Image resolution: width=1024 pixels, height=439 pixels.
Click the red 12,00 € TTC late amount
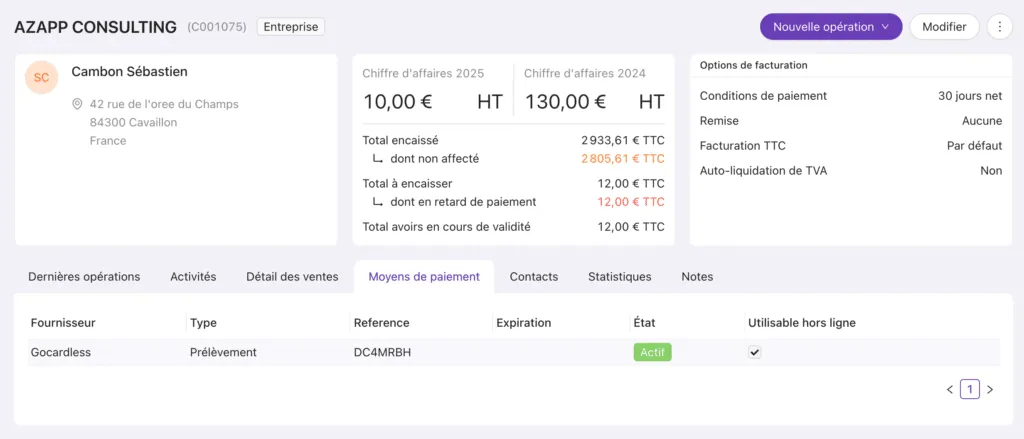tap(631, 202)
